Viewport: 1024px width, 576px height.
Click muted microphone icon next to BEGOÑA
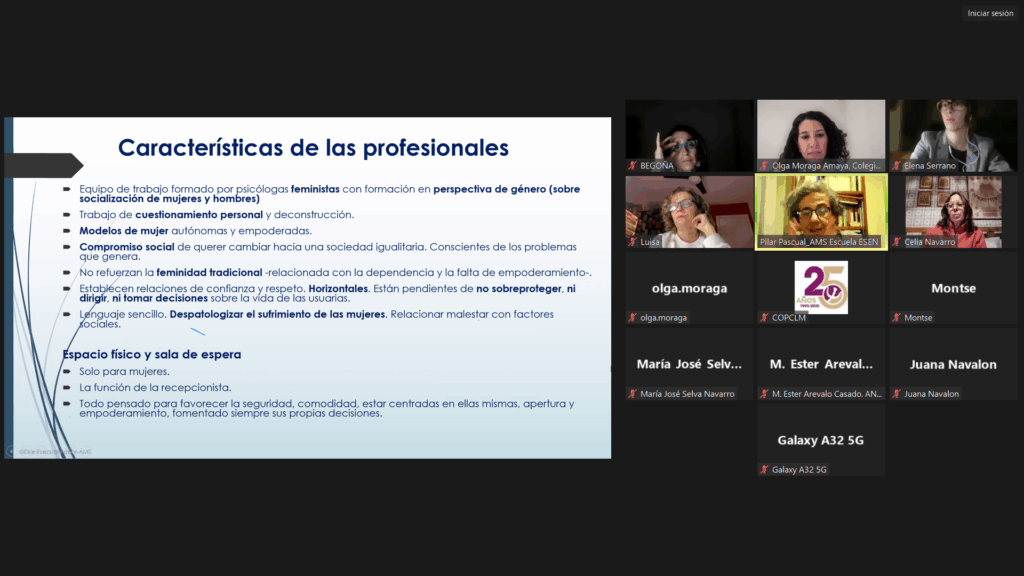click(x=633, y=166)
